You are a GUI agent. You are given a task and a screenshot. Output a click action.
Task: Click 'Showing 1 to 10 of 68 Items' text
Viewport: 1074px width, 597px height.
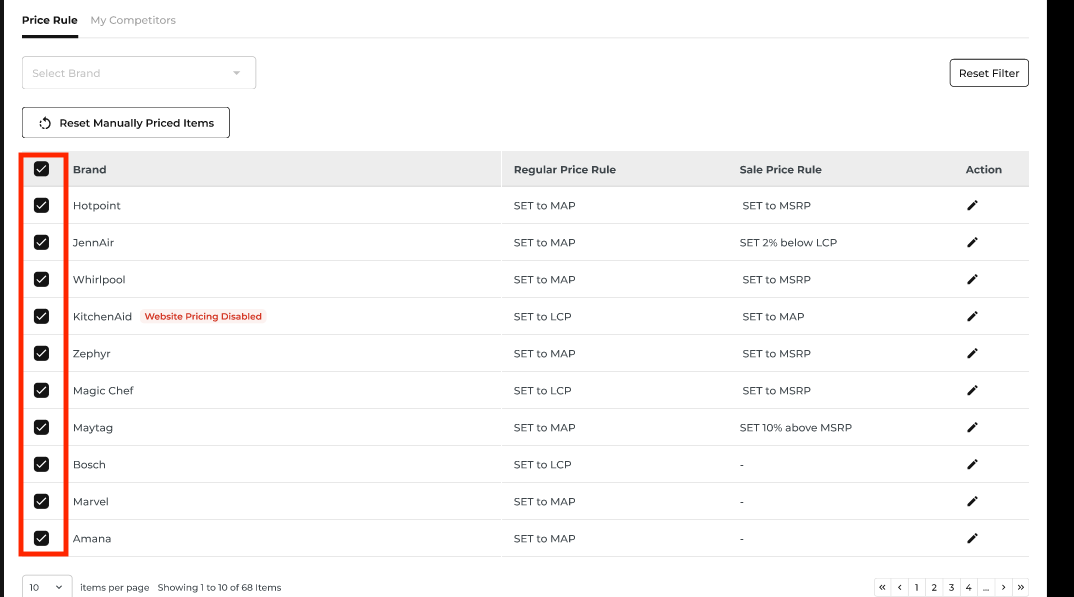click(219, 587)
